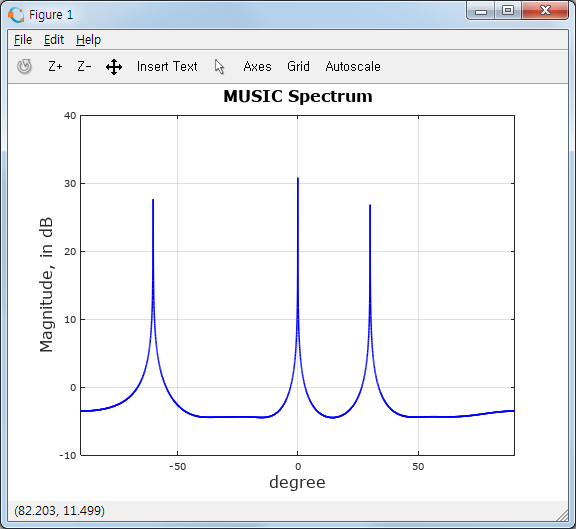
Task: Open the File menu
Action: [23, 40]
